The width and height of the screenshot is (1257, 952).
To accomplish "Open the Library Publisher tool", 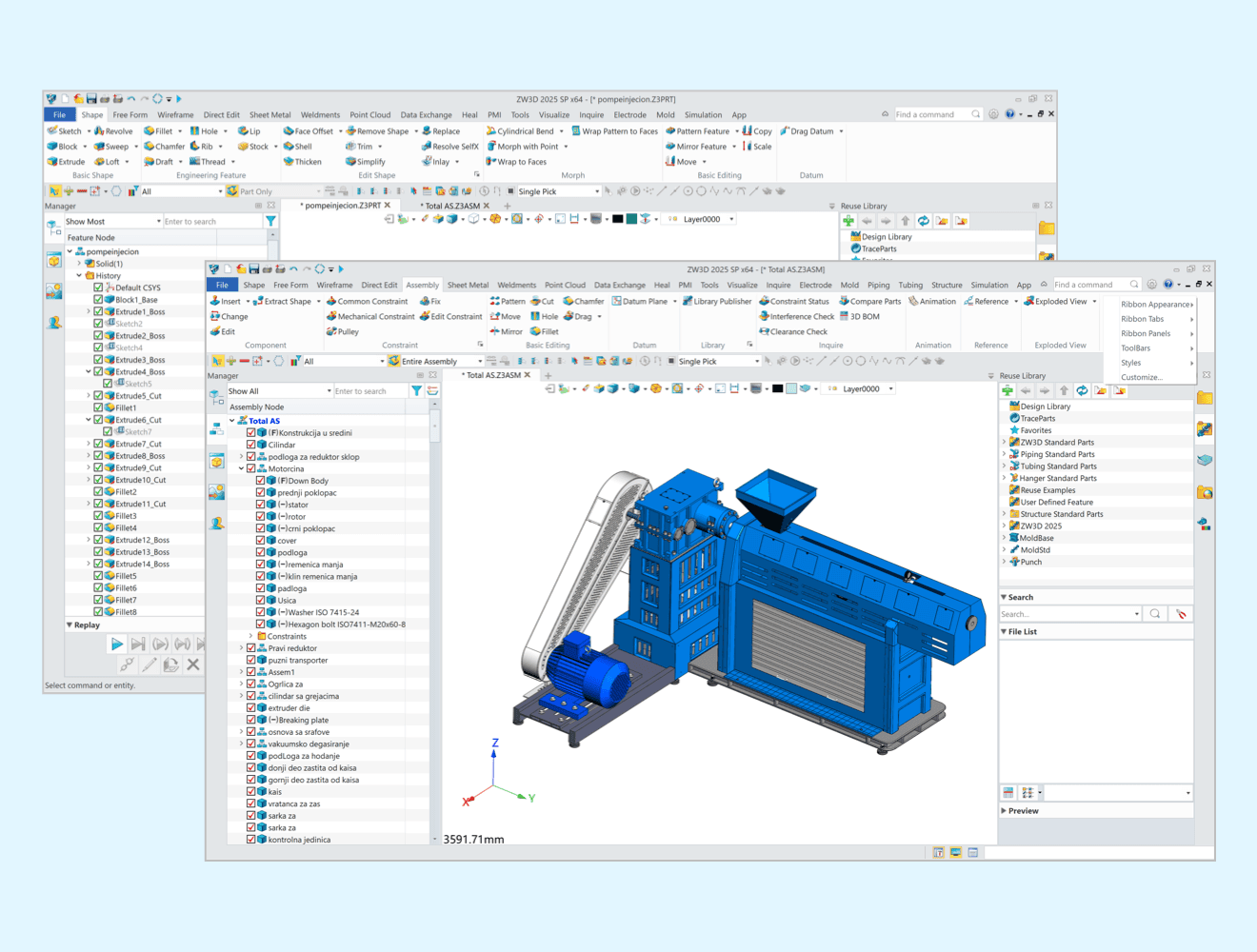I will tap(688, 302).
